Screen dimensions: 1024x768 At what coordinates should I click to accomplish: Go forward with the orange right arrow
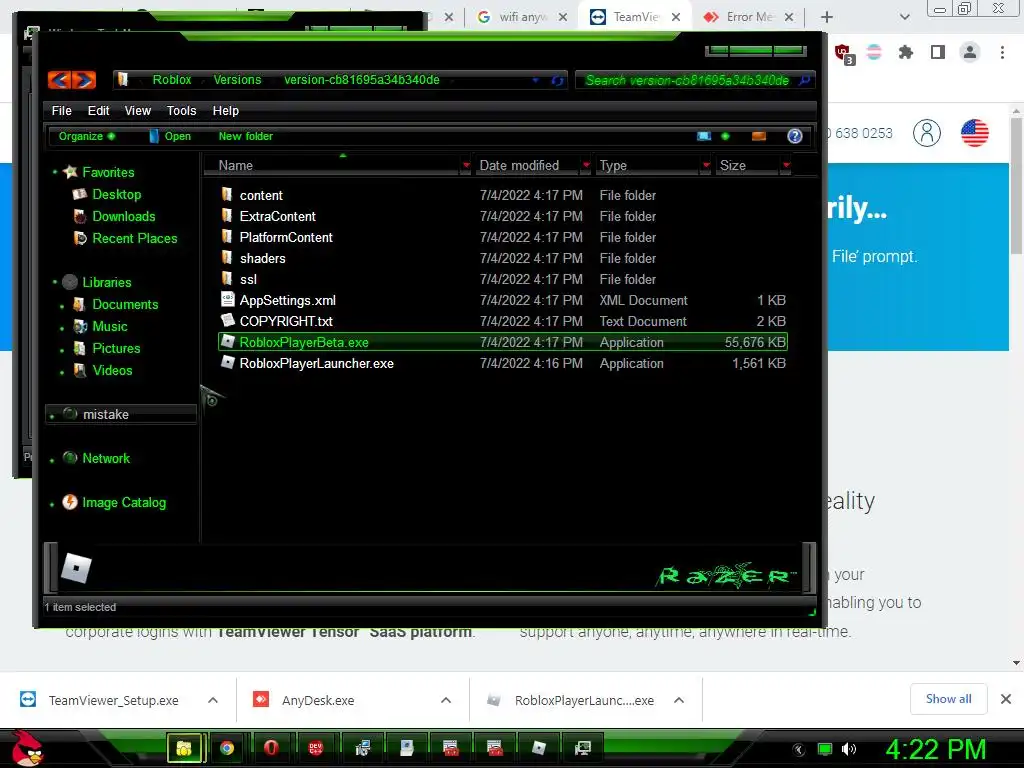coord(84,80)
